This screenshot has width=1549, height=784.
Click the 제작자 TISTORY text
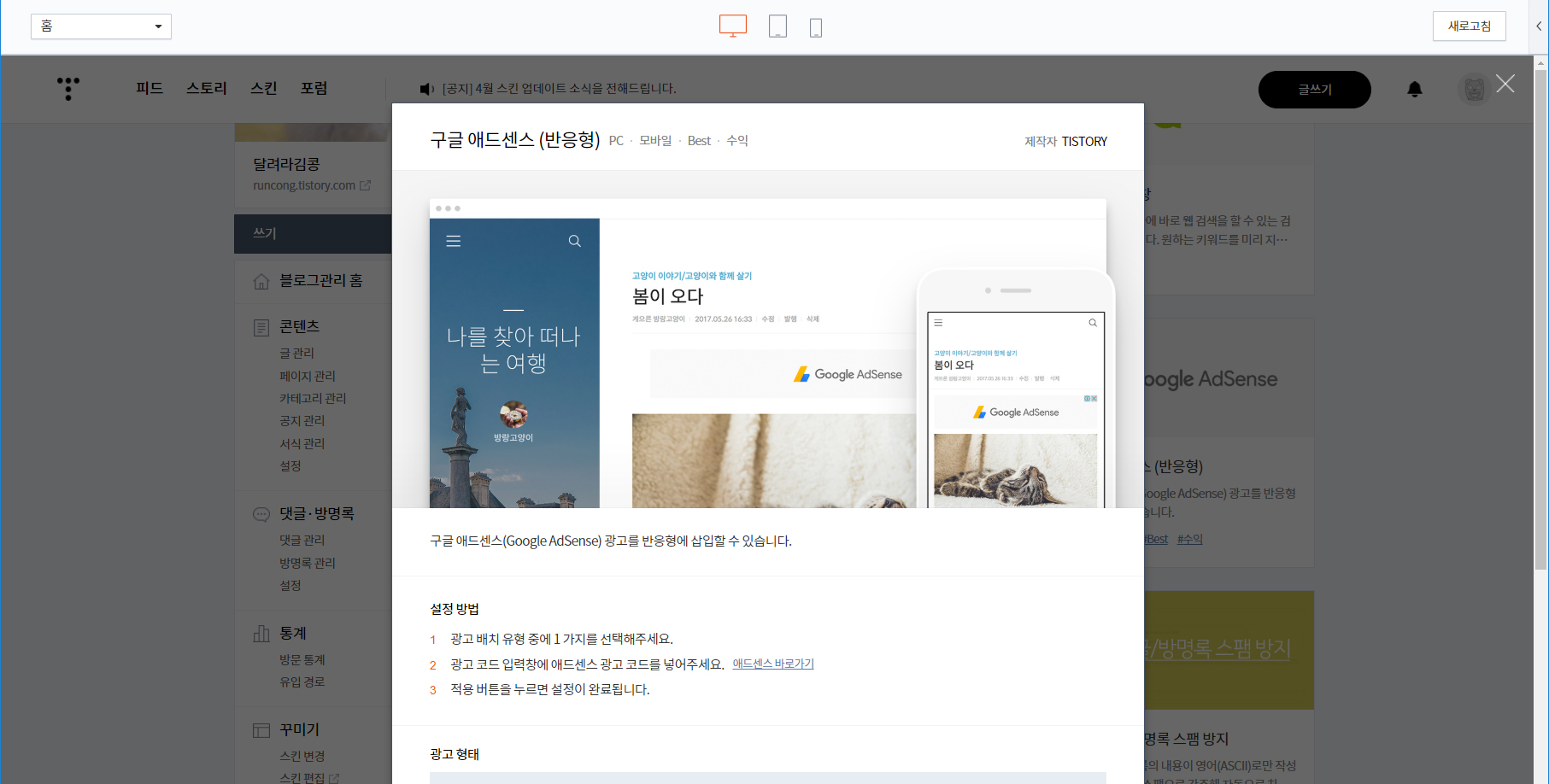1065,142
